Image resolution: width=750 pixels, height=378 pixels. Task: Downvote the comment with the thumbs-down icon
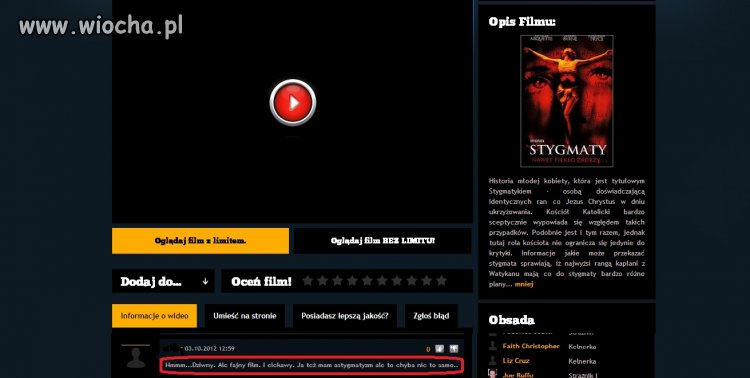(453, 349)
